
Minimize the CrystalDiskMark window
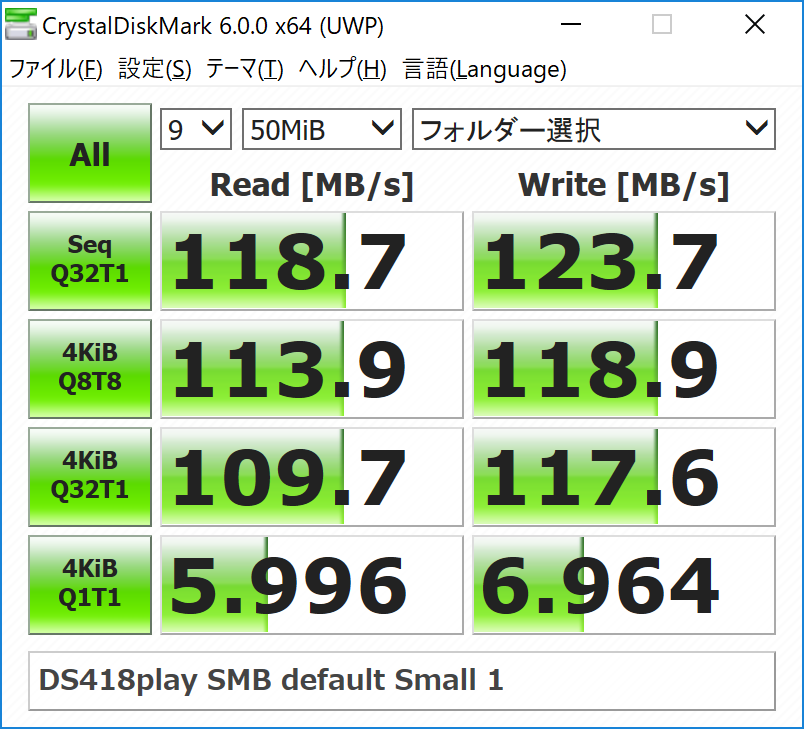[x=570, y=24]
